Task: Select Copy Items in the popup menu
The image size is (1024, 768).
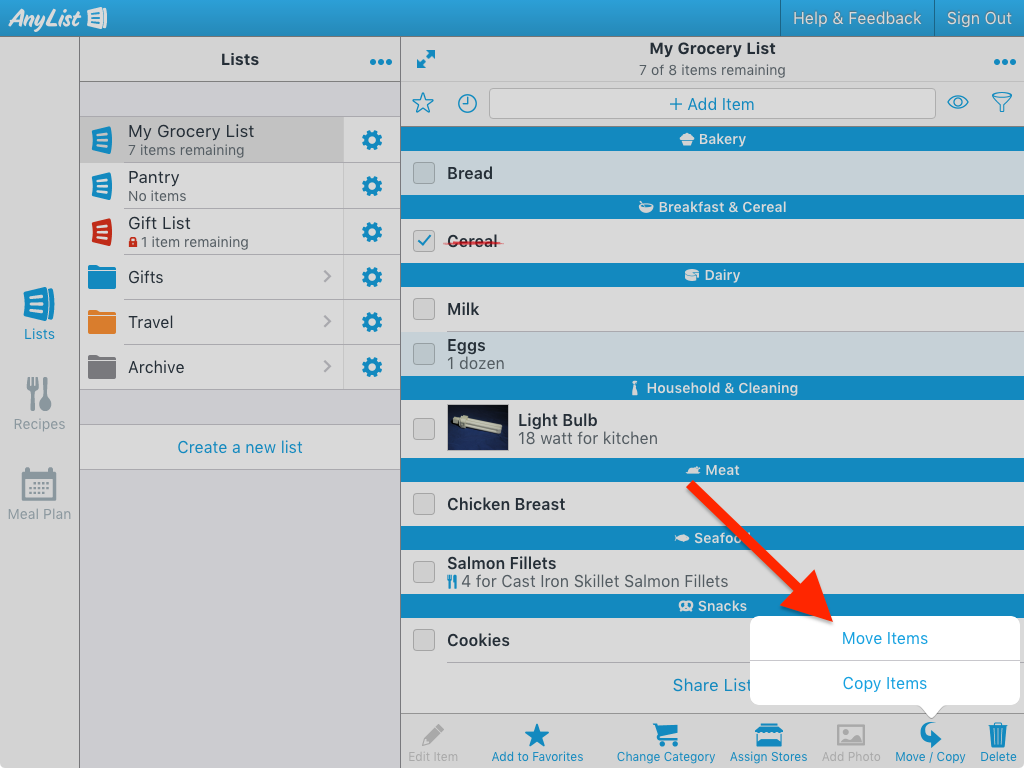Action: (884, 683)
